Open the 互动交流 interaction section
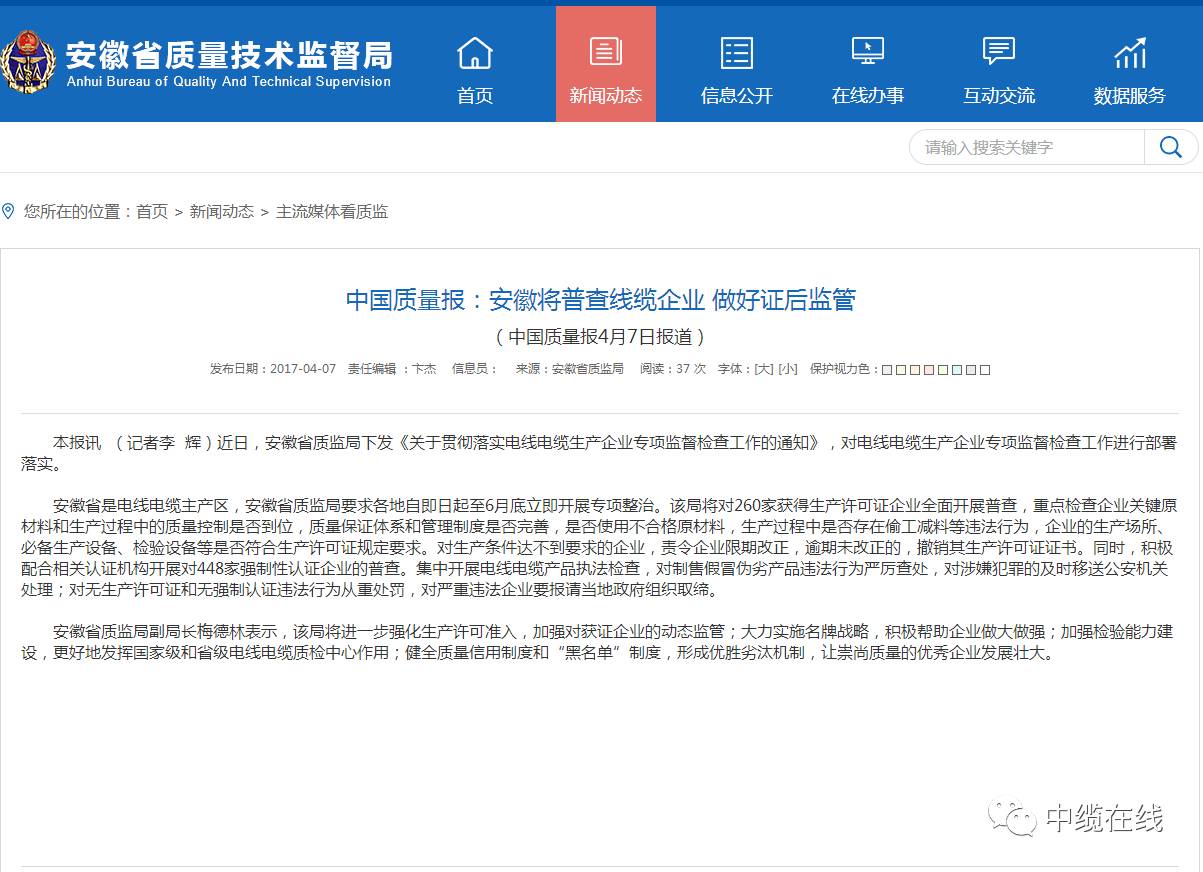 [x=999, y=71]
